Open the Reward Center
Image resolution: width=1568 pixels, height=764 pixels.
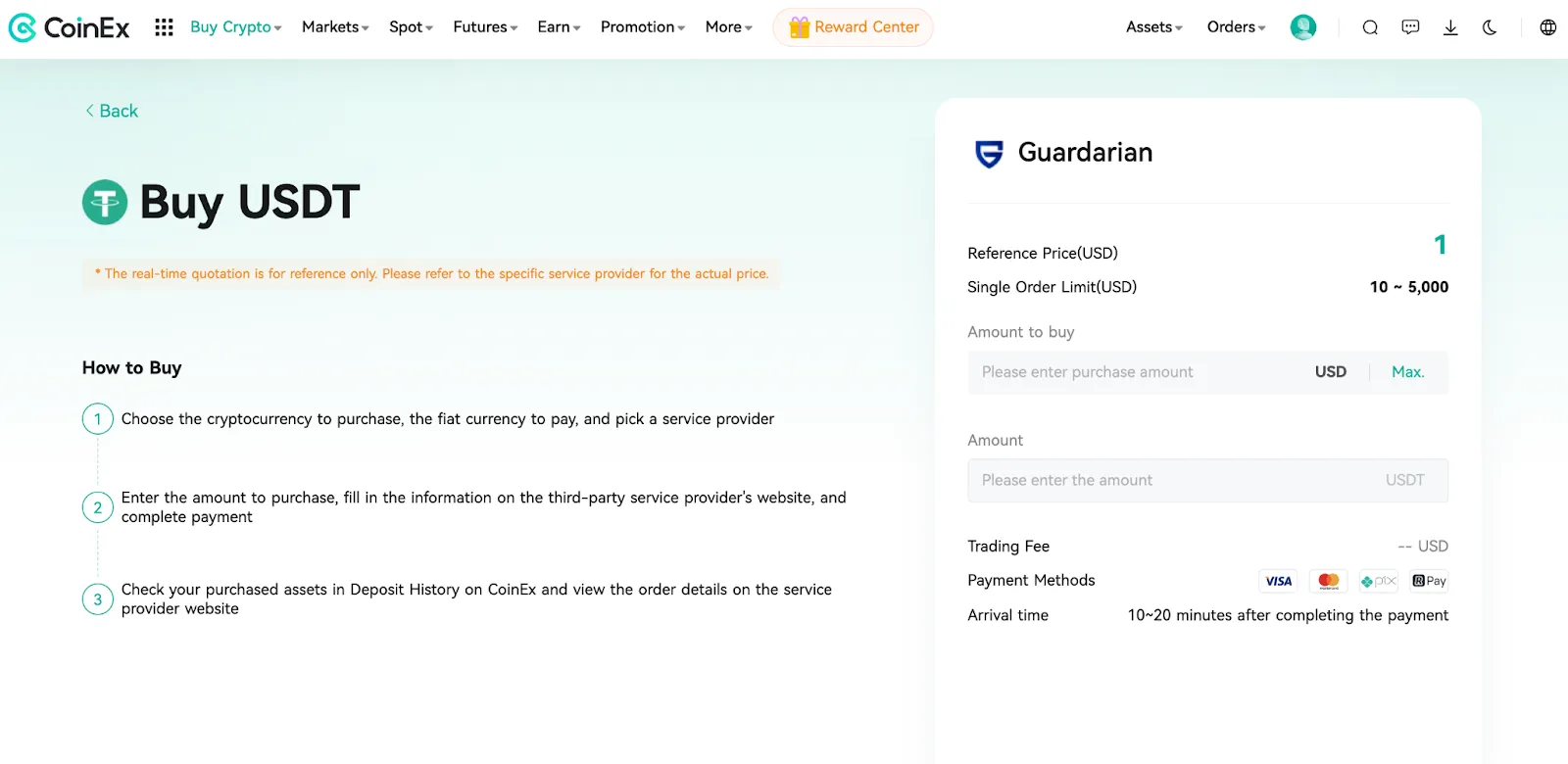(853, 27)
